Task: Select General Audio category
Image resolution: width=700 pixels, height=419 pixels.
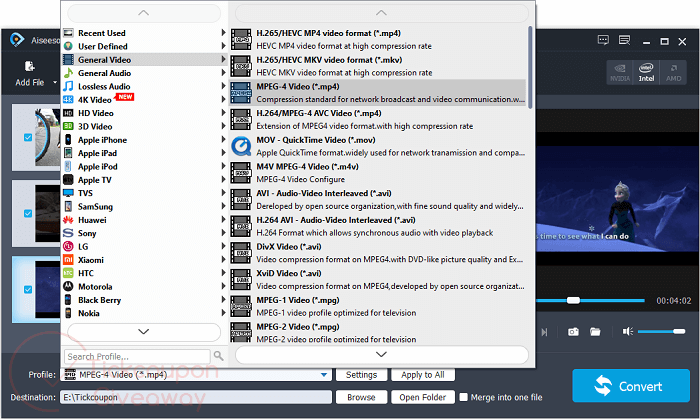Action: pyautogui.click(x=144, y=73)
